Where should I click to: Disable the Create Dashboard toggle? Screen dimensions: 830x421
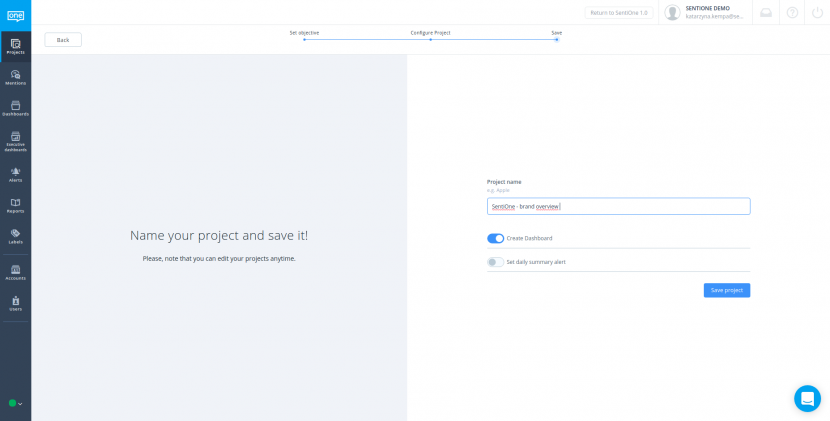pyautogui.click(x=495, y=238)
